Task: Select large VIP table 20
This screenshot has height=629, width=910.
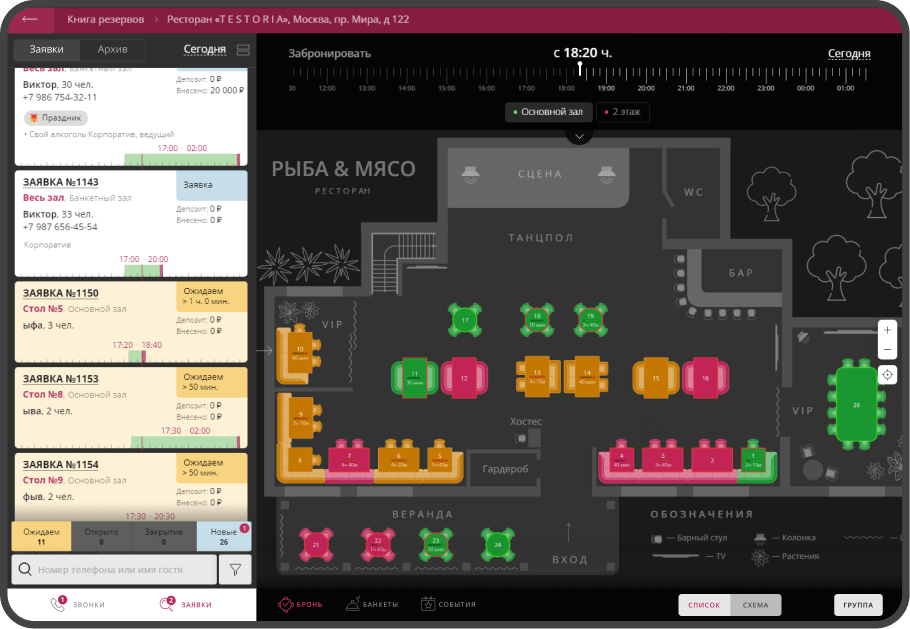Action: pos(856,404)
